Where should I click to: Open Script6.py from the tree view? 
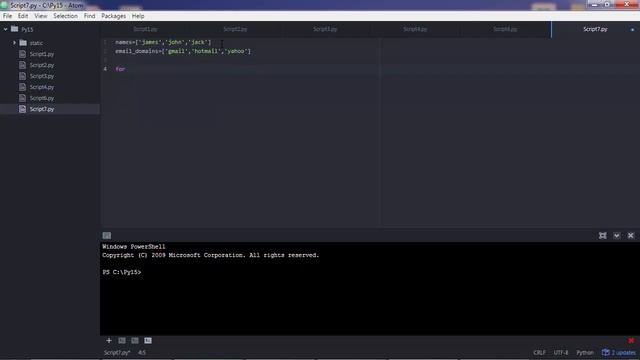pos(42,98)
